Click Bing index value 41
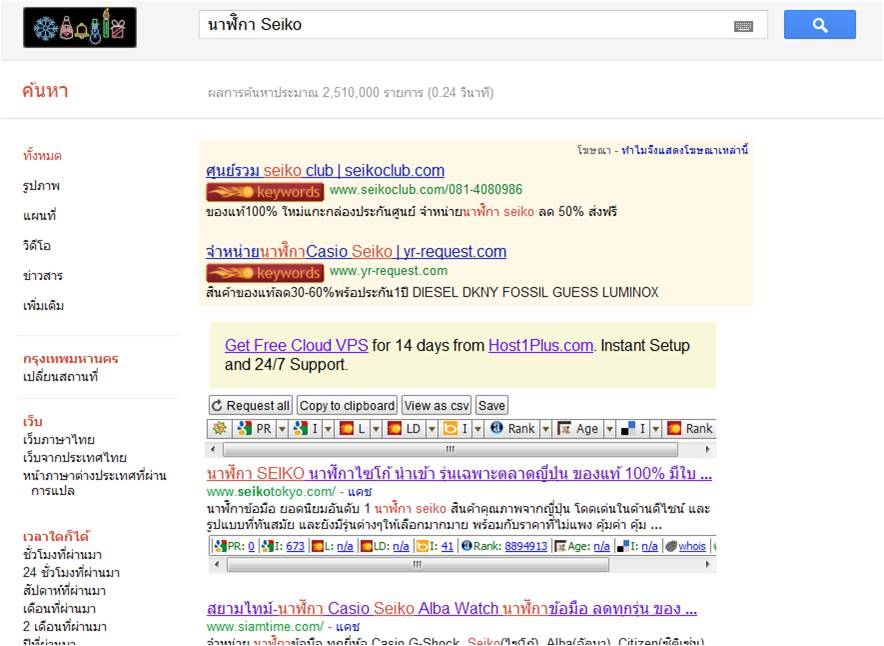Screen dimensions: 884x646 [x=447, y=546]
